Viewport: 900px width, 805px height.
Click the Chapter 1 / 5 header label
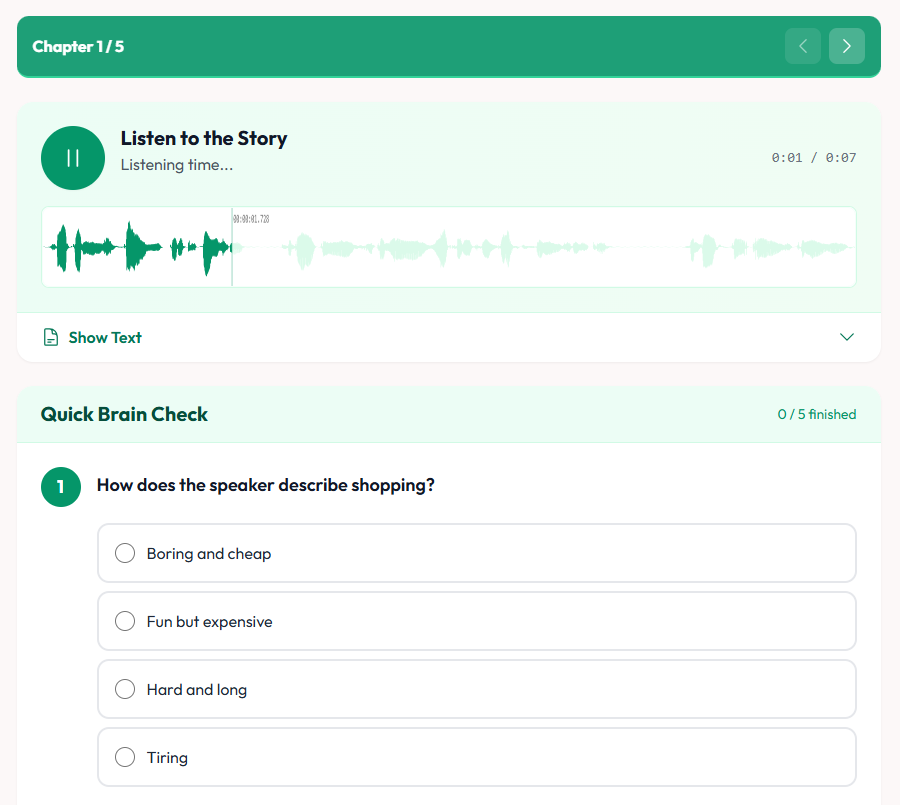(78, 47)
